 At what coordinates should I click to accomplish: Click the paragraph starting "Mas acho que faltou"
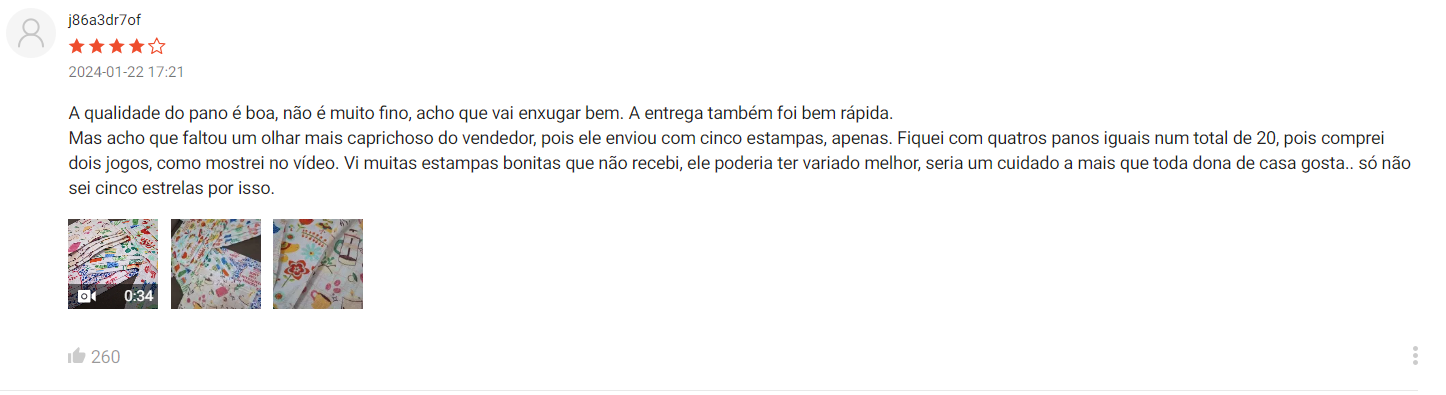739,162
